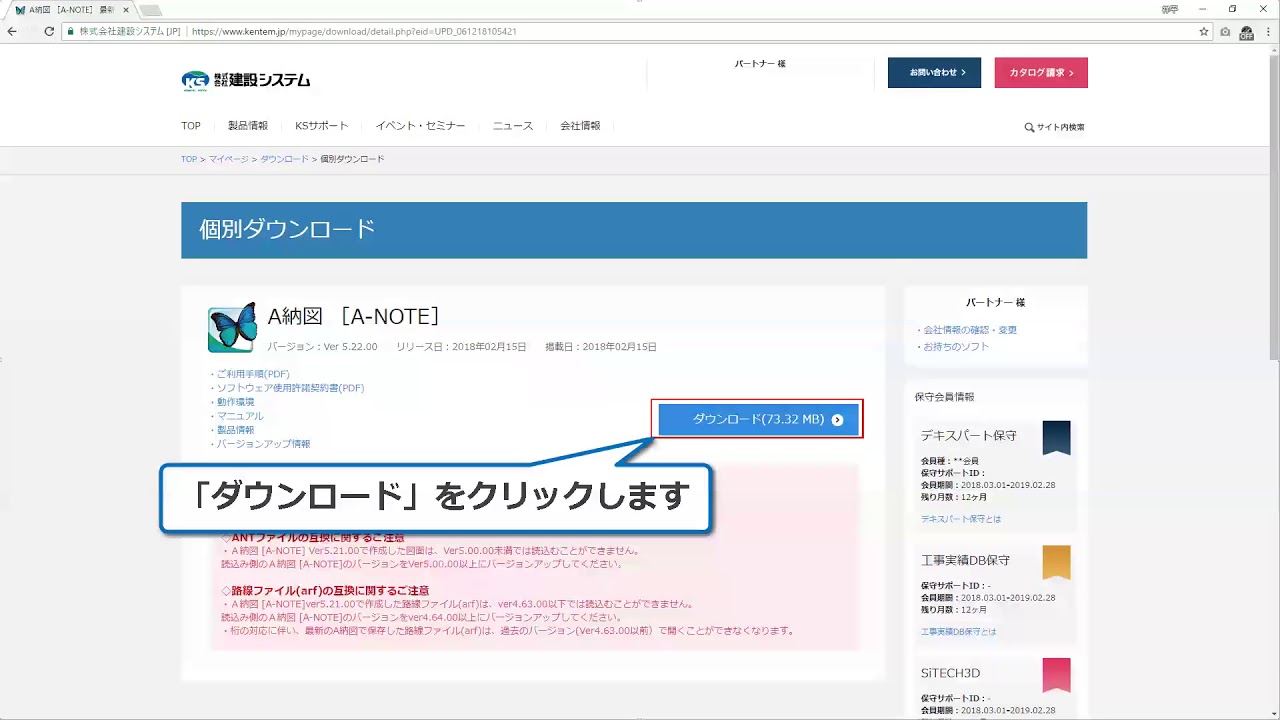Click the camera extension icon
This screenshot has width=1280, height=720.
(x=1225, y=32)
